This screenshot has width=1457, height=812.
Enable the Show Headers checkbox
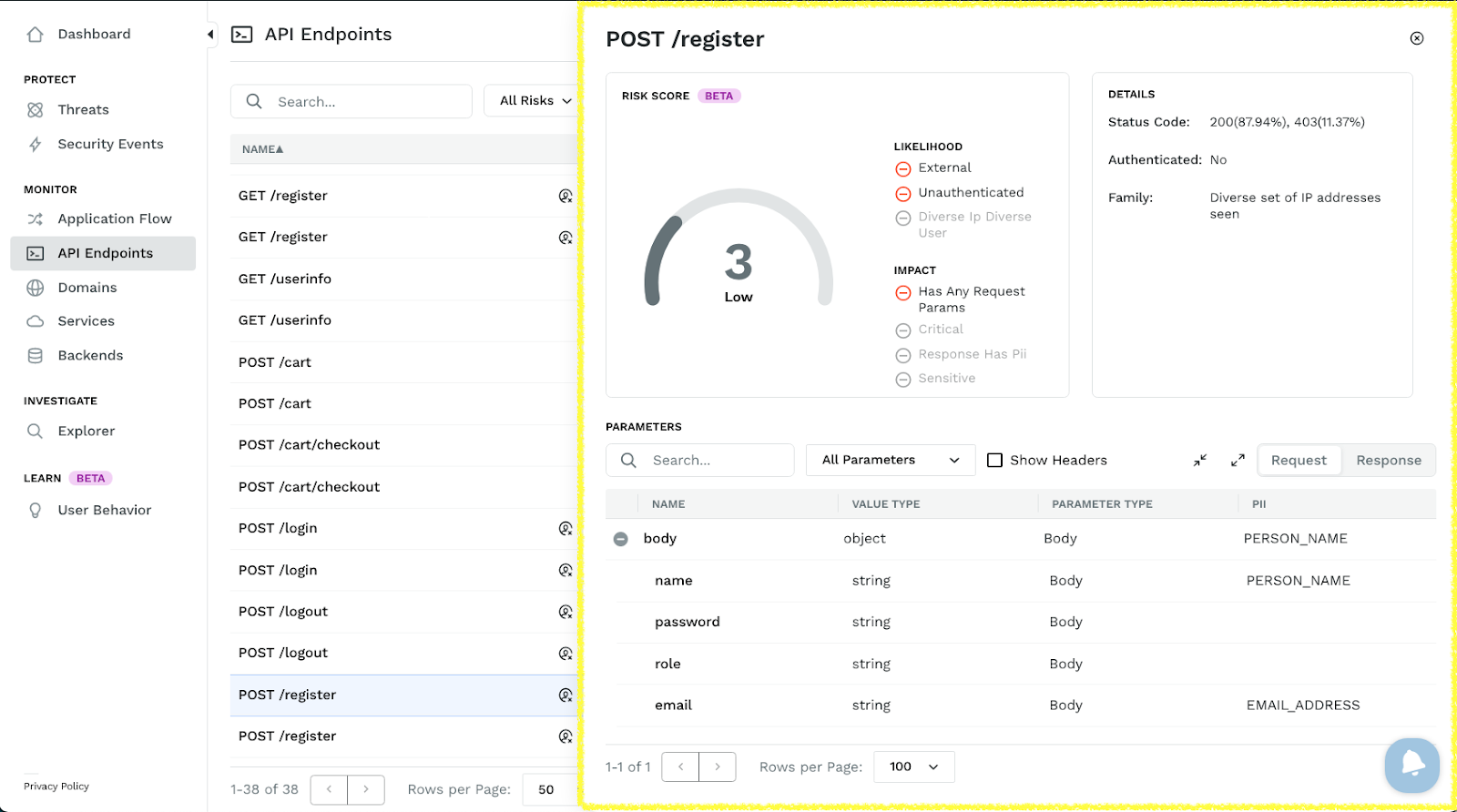995,461
